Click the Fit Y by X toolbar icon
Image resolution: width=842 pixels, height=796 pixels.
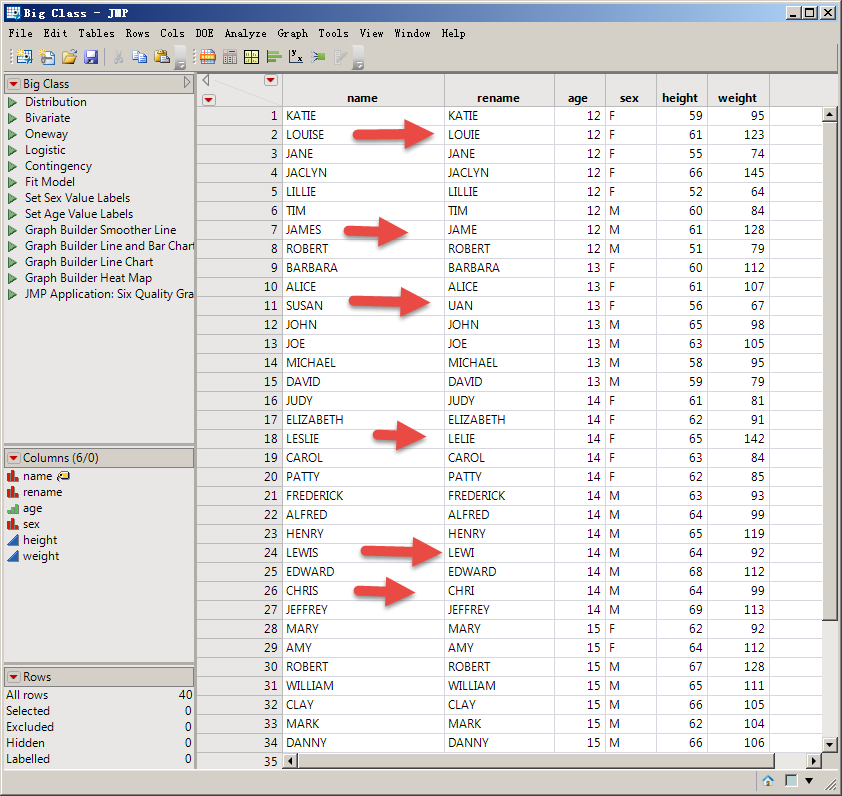pos(296,57)
